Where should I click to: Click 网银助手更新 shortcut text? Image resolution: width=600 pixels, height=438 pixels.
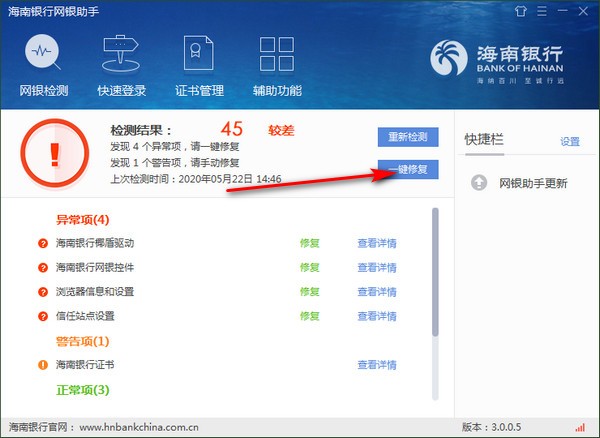coord(533,183)
